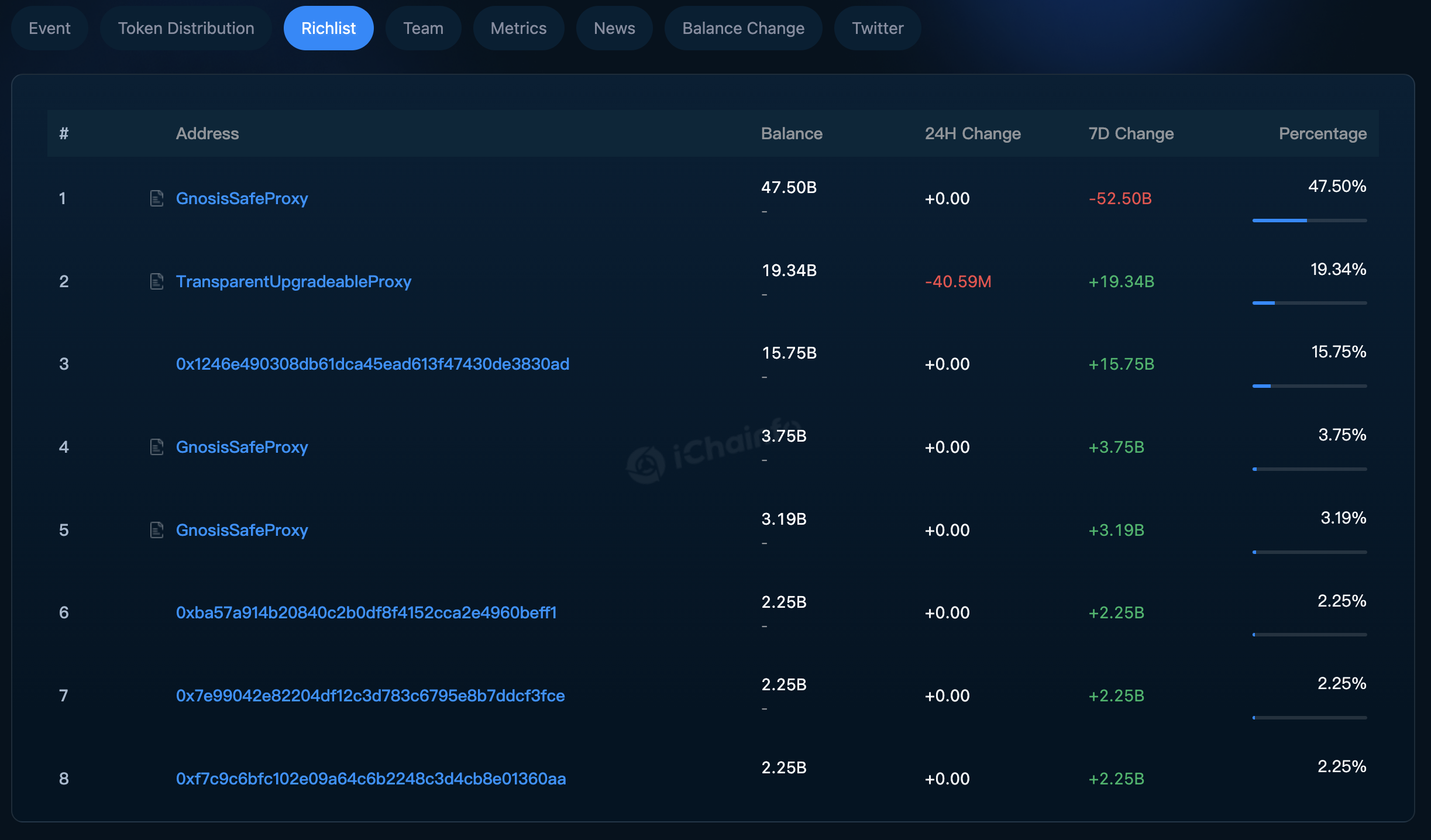Viewport: 1431px width, 840px height.
Task: Click the 24H Change column header
Action: point(972,133)
